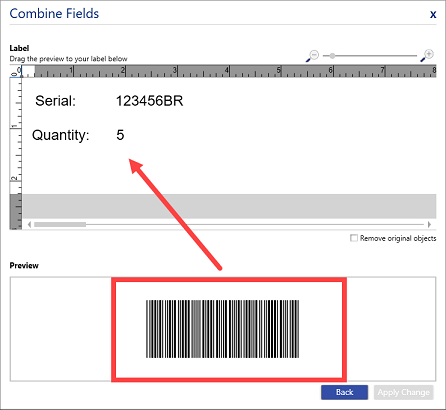Click the gray area below the label
The image size is (446, 410).
coord(229,206)
